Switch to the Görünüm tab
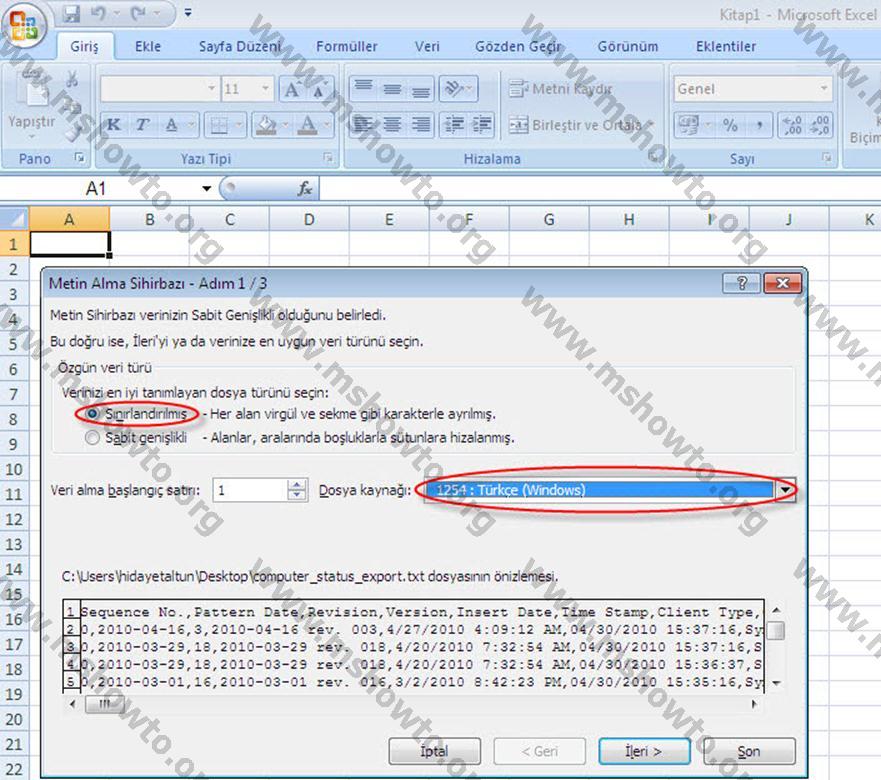The height and width of the screenshot is (780, 881). tap(628, 47)
